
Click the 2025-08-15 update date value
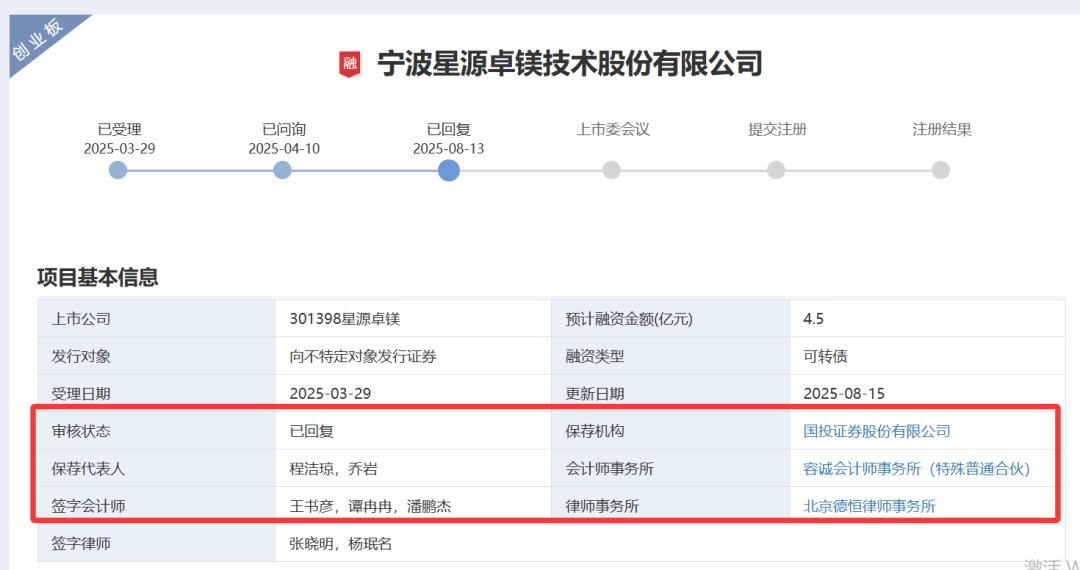click(844, 394)
